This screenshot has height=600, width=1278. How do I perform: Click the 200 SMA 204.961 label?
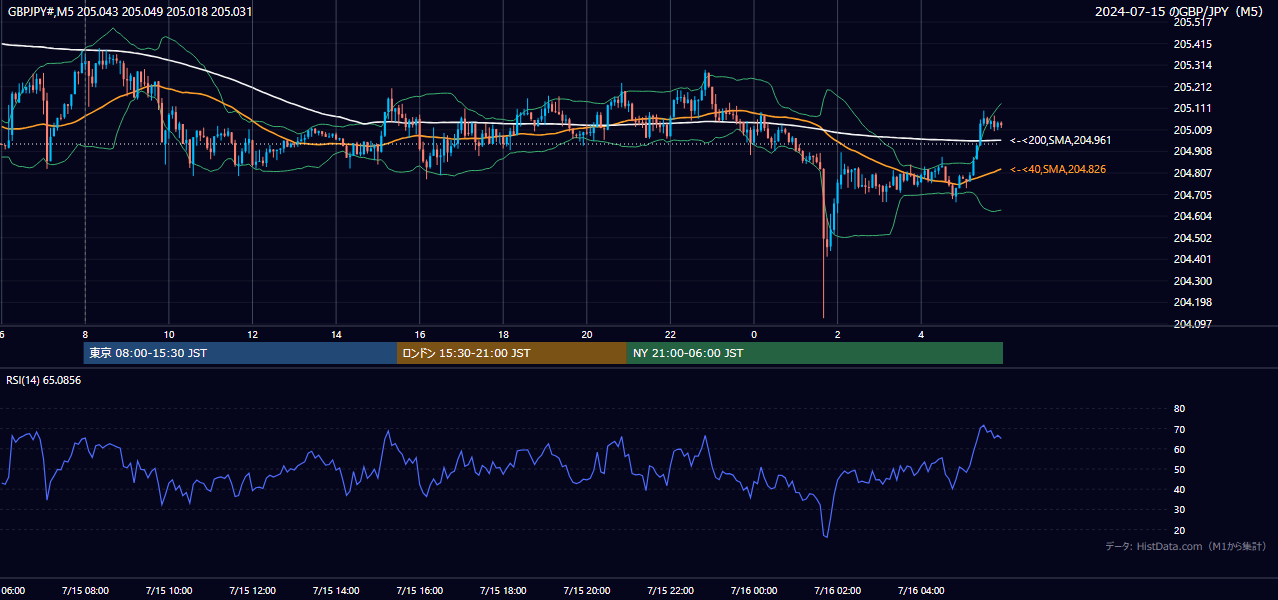(1060, 141)
